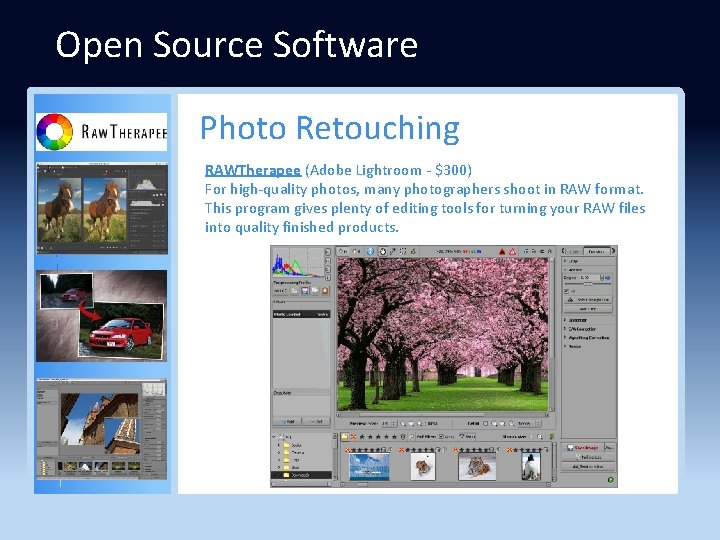Click the green status icon at bottom right

tap(611, 480)
